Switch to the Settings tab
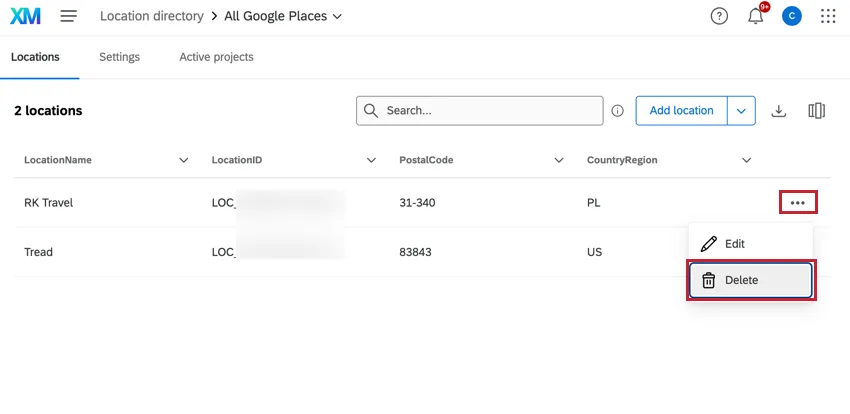Screen dimensions: 850x414 [x=119, y=57]
